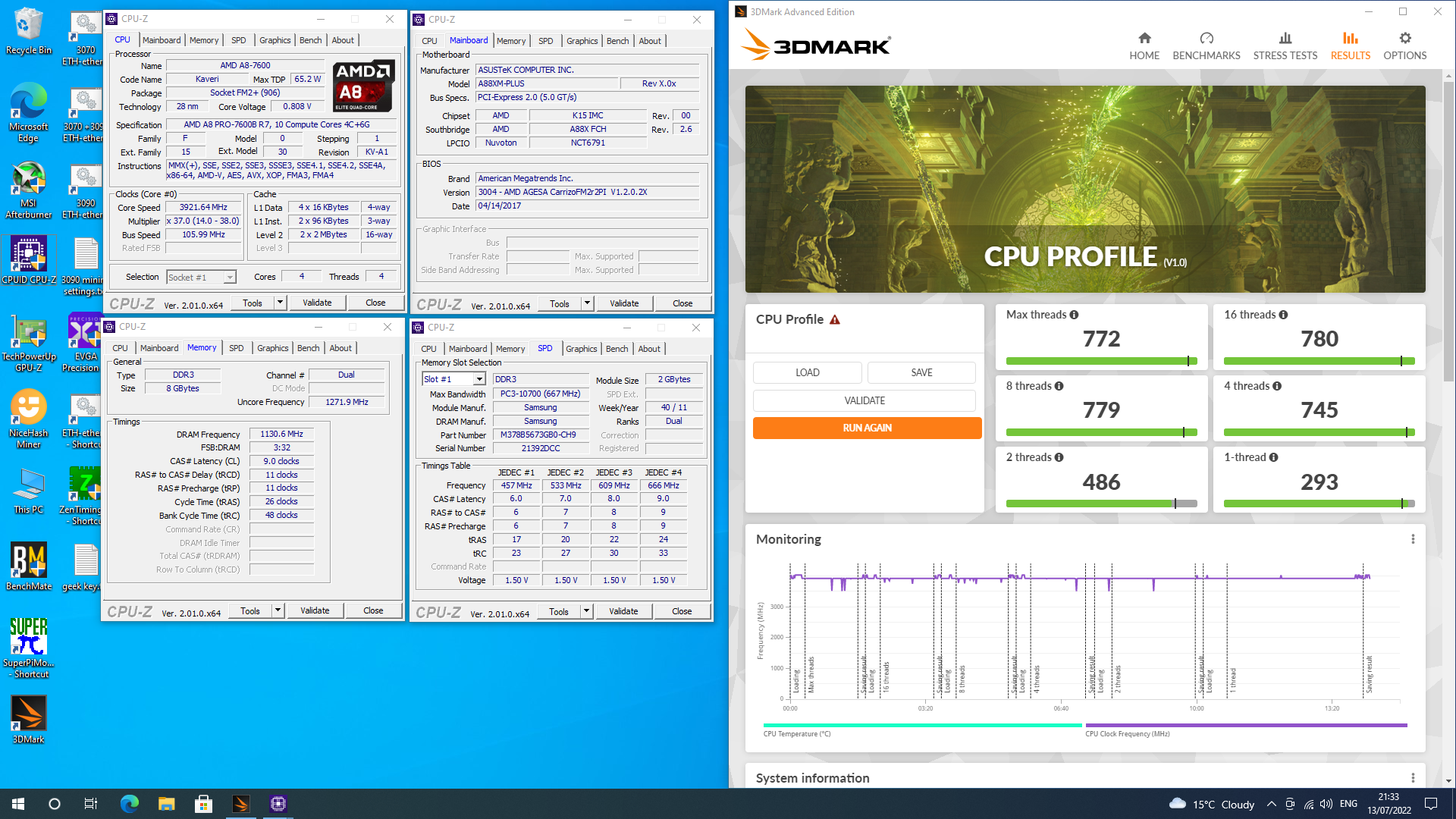Click Max threads score progress bar

coord(1101,361)
